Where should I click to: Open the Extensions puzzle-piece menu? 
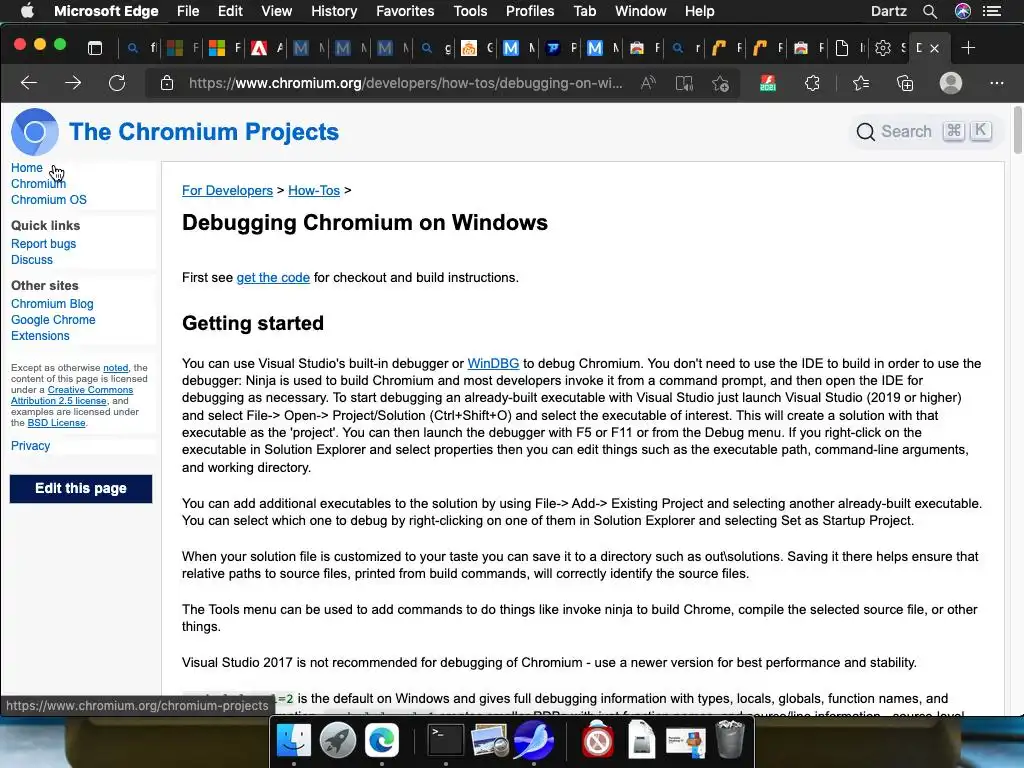click(812, 83)
